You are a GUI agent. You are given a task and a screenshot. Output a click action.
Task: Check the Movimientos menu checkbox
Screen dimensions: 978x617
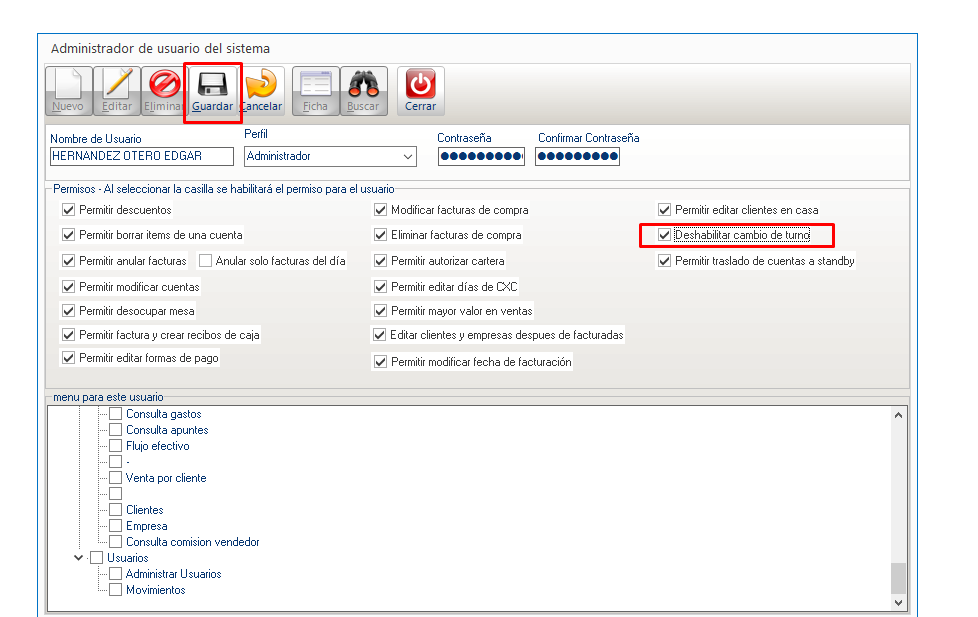pyautogui.click(x=116, y=590)
